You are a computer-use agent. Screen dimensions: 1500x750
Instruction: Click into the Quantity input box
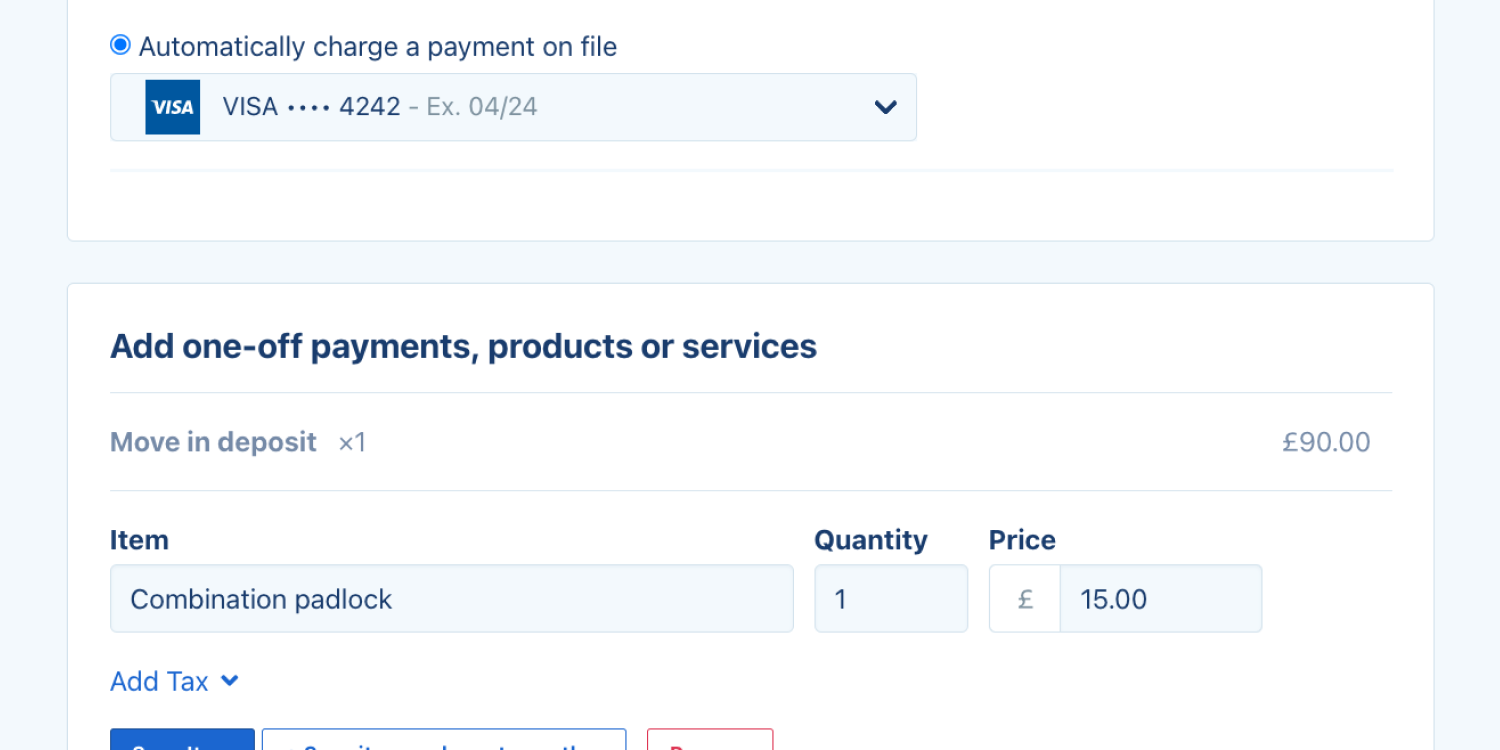(890, 599)
